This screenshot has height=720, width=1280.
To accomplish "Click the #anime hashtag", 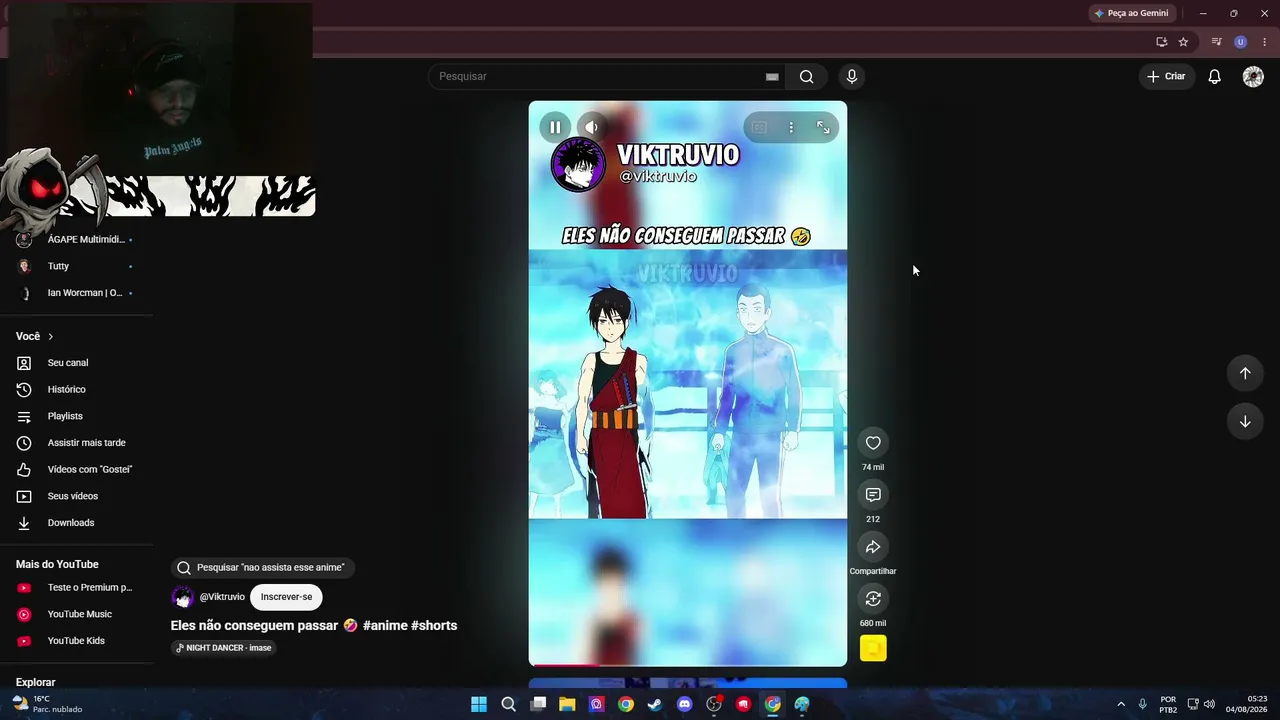I will (385, 626).
